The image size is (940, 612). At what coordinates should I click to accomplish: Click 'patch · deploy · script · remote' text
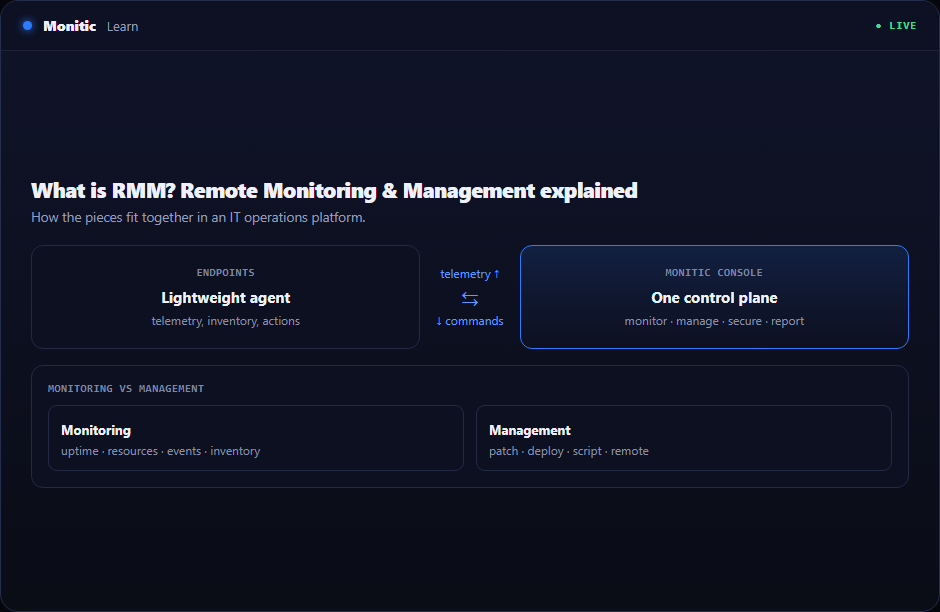point(569,451)
